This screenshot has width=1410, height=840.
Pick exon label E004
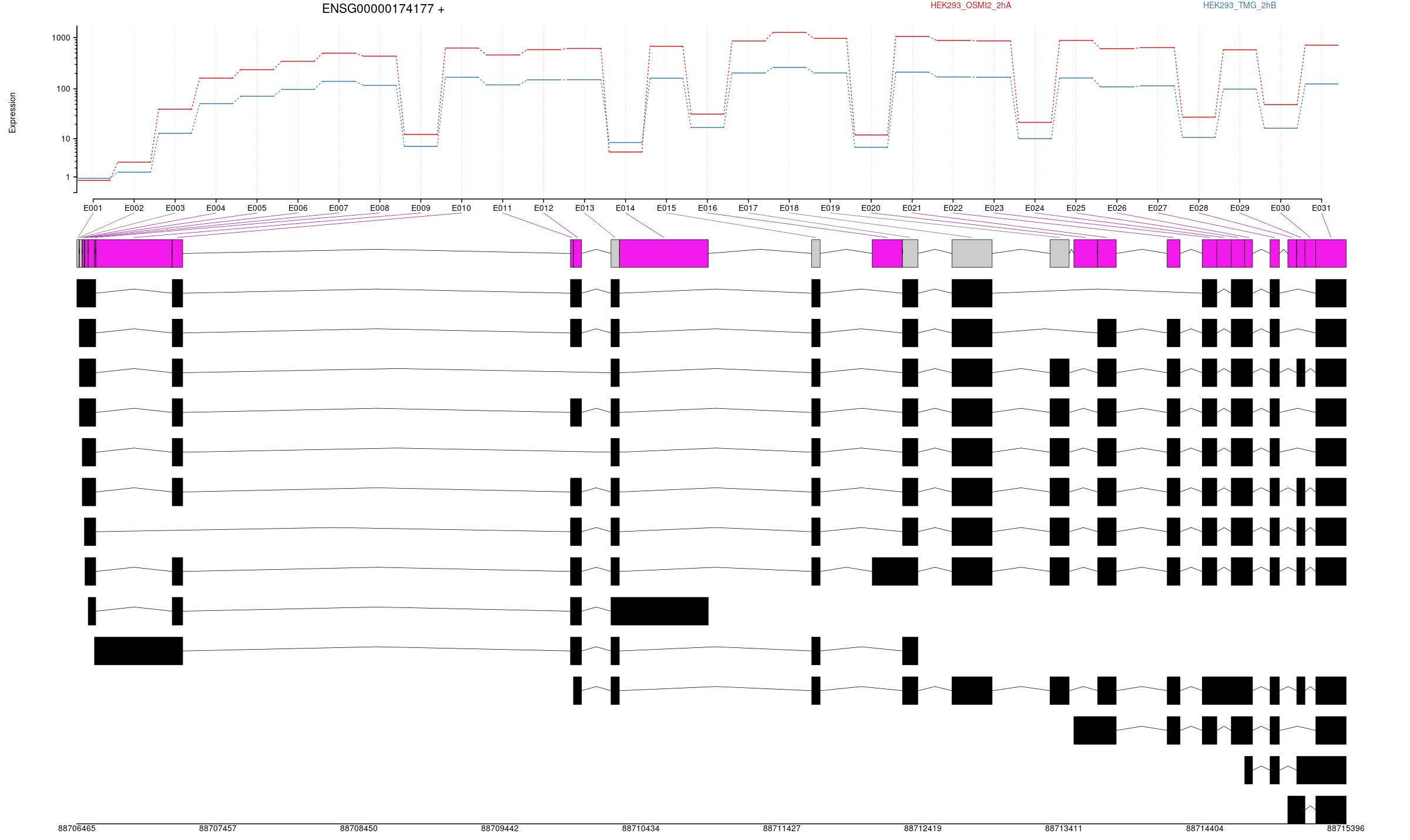coord(216,208)
